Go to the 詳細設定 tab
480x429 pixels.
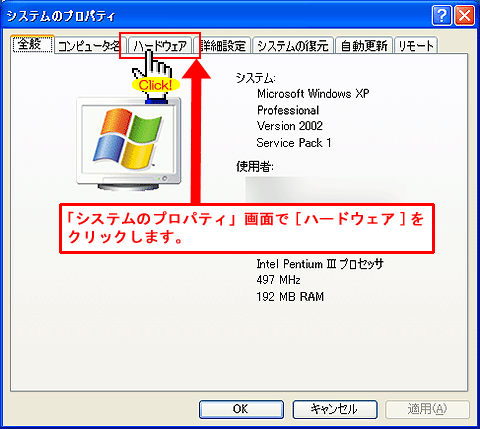coord(223,46)
